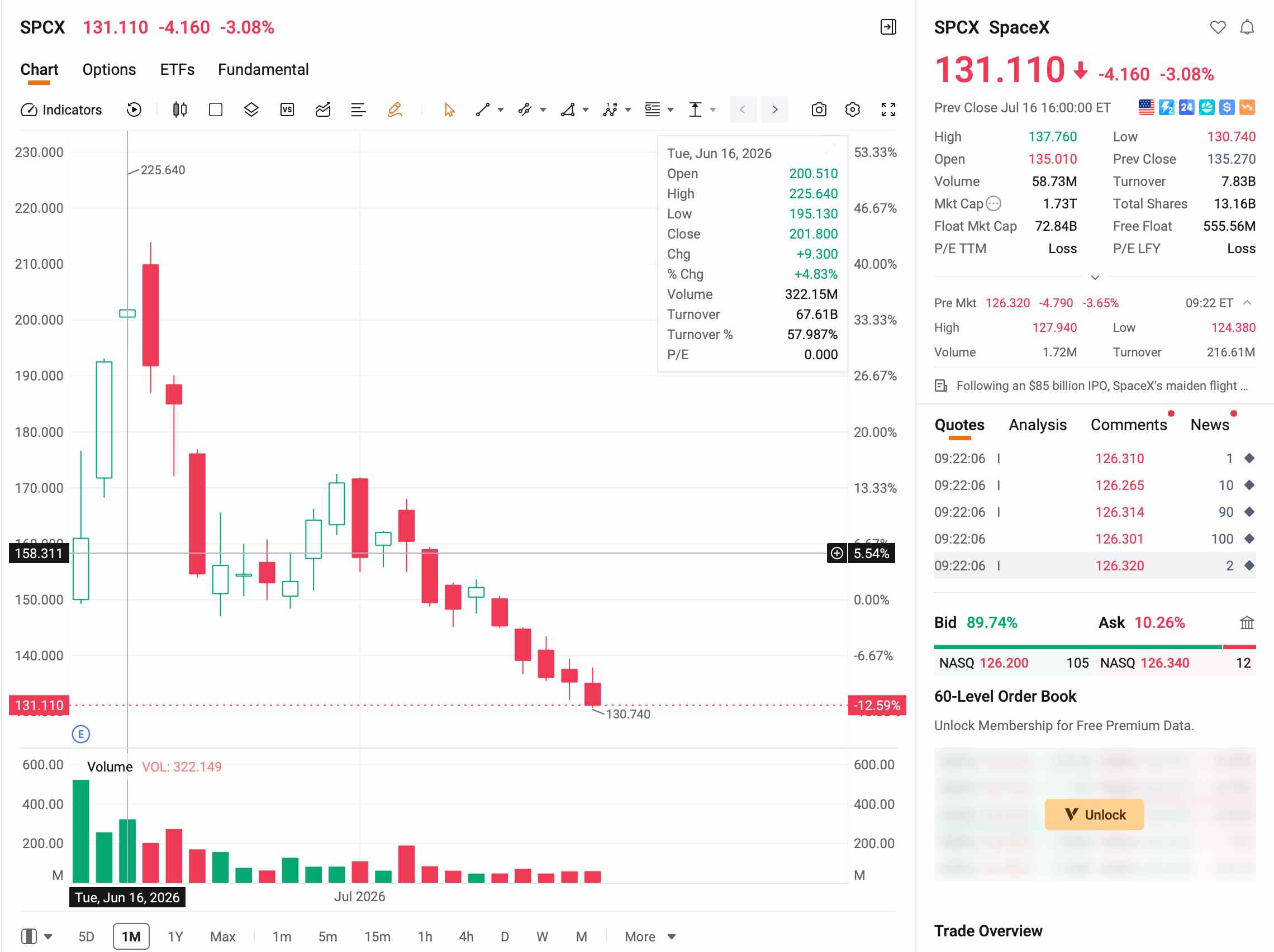1274x952 pixels.
Task: Expand more quote details chevron
Action: [1095, 278]
